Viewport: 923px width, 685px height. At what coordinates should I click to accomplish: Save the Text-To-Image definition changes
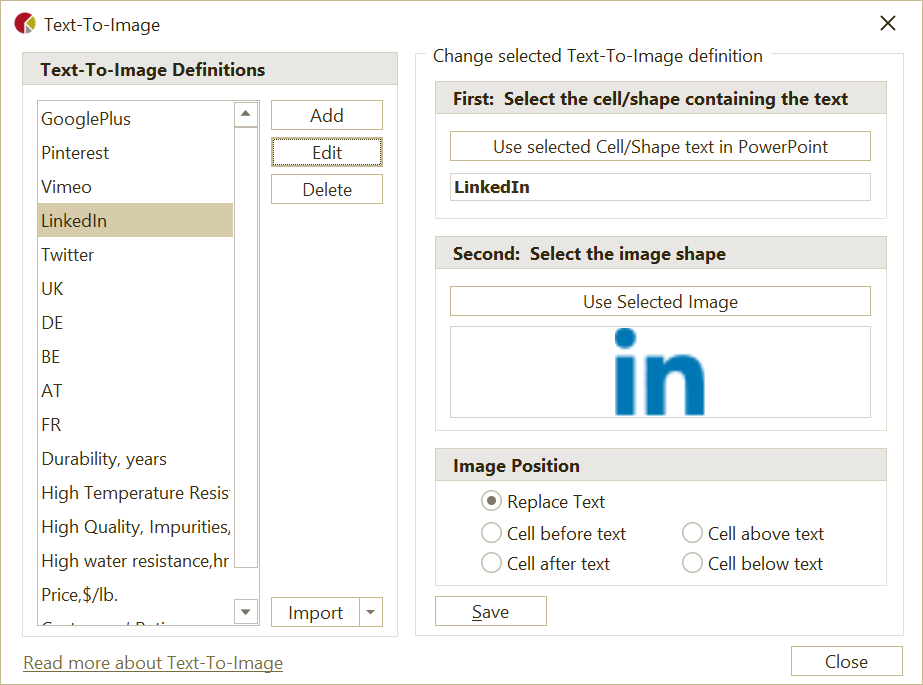click(490, 610)
